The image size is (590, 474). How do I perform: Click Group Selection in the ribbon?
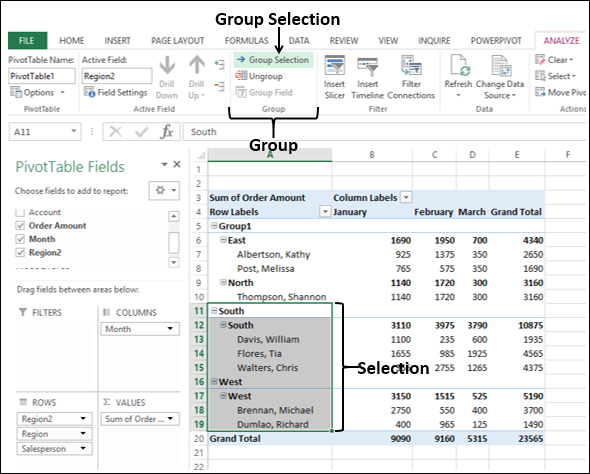coord(274,60)
